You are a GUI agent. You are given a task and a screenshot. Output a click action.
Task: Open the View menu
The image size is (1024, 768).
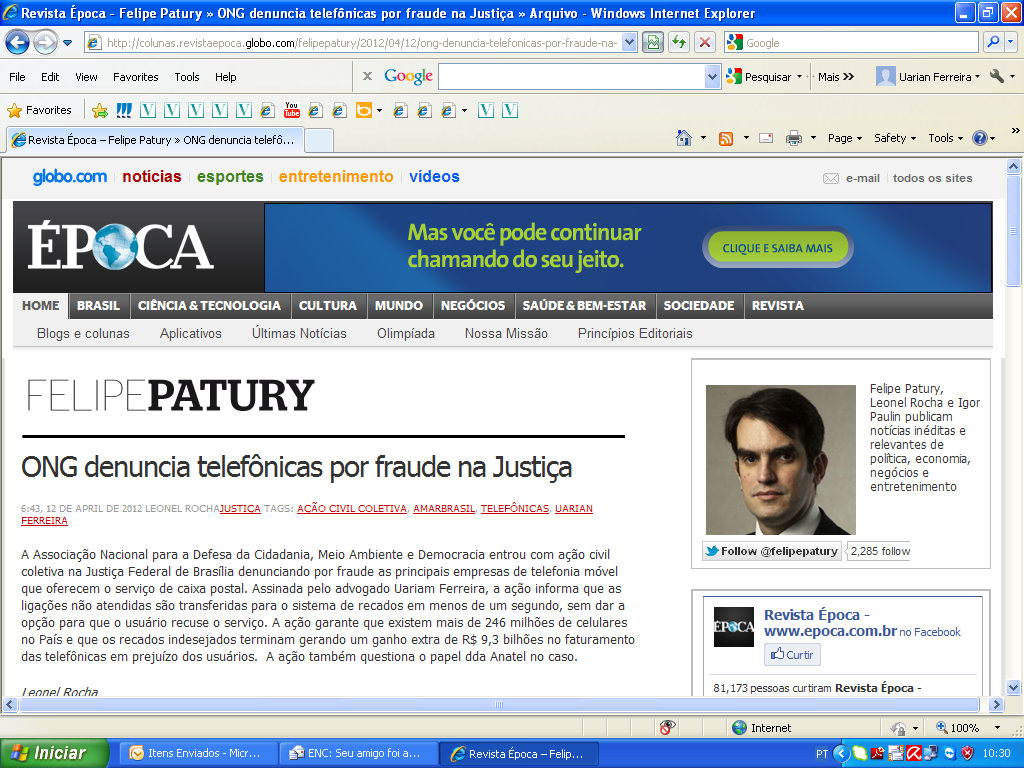pos(86,77)
